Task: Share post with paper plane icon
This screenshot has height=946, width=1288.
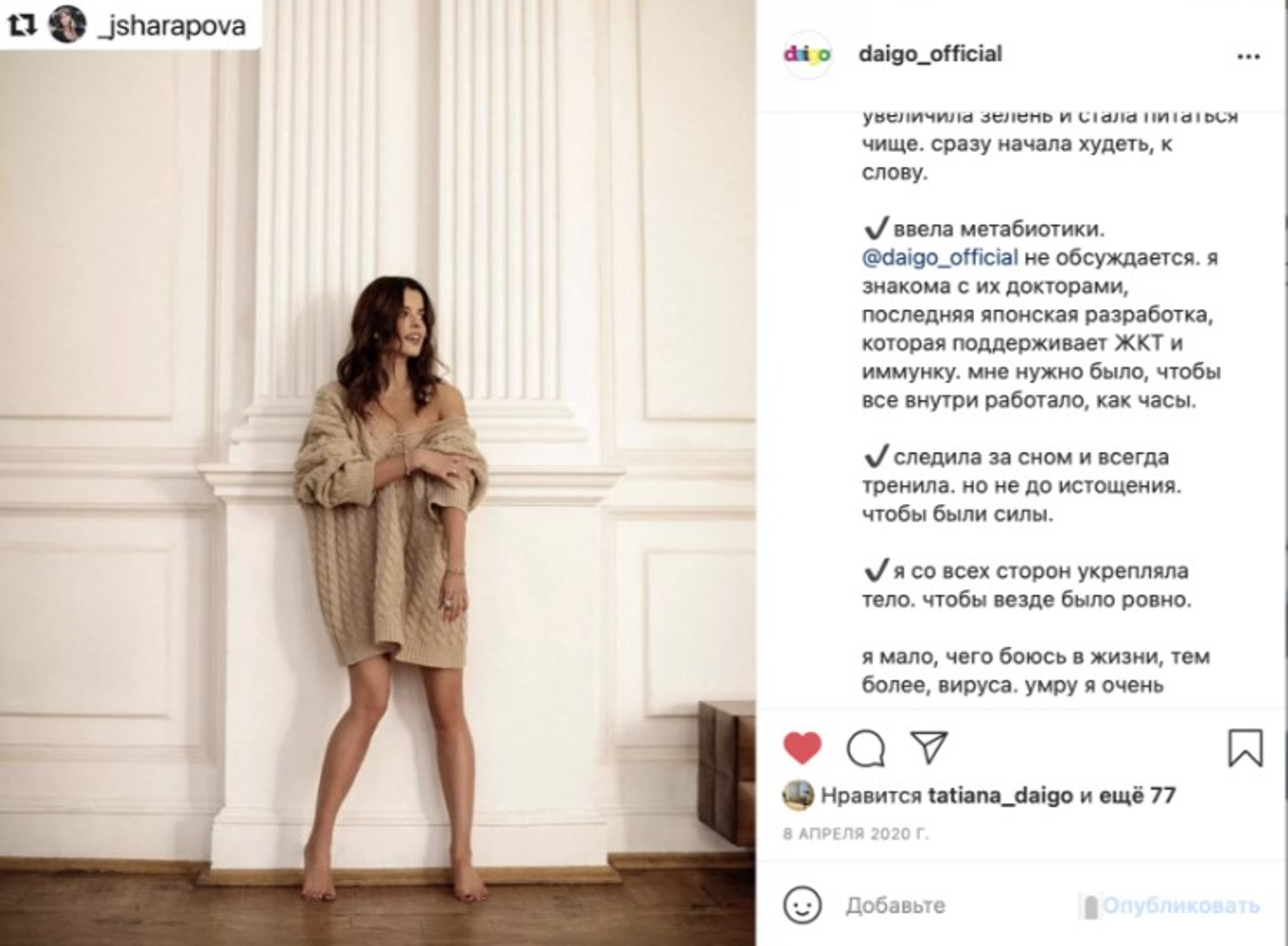Action: (929, 747)
